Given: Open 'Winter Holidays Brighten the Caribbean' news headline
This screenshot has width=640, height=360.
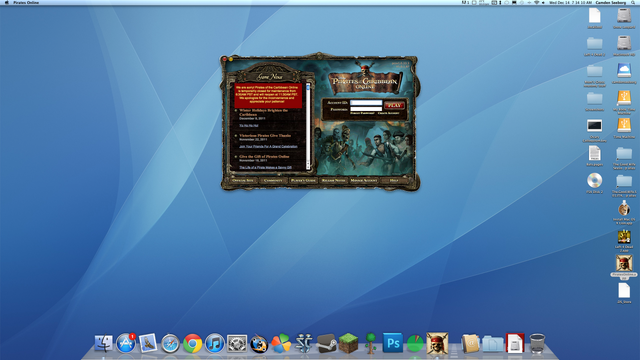Looking at the screenshot, I should click(x=263, y=112).
